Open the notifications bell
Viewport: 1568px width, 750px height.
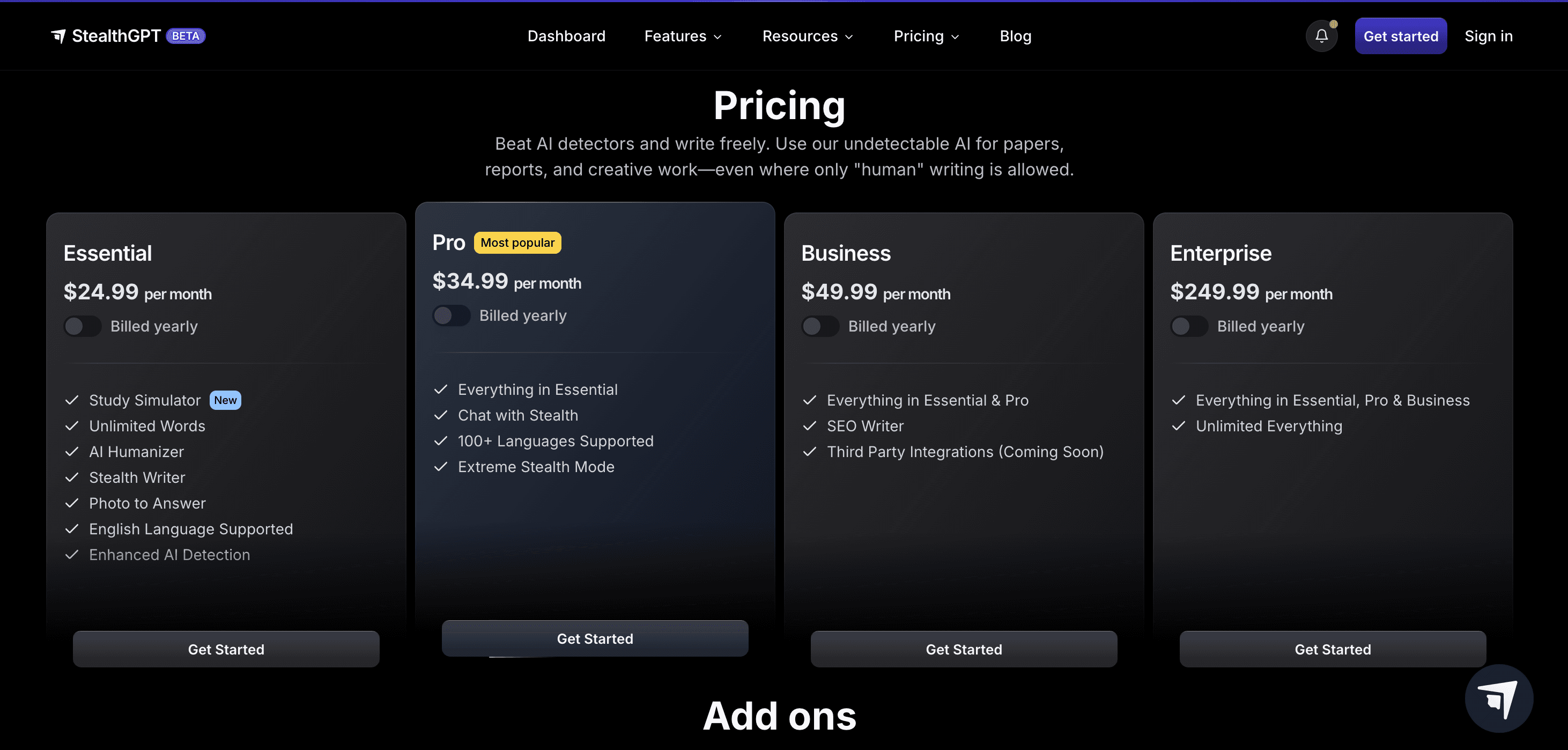[1321, 36]
